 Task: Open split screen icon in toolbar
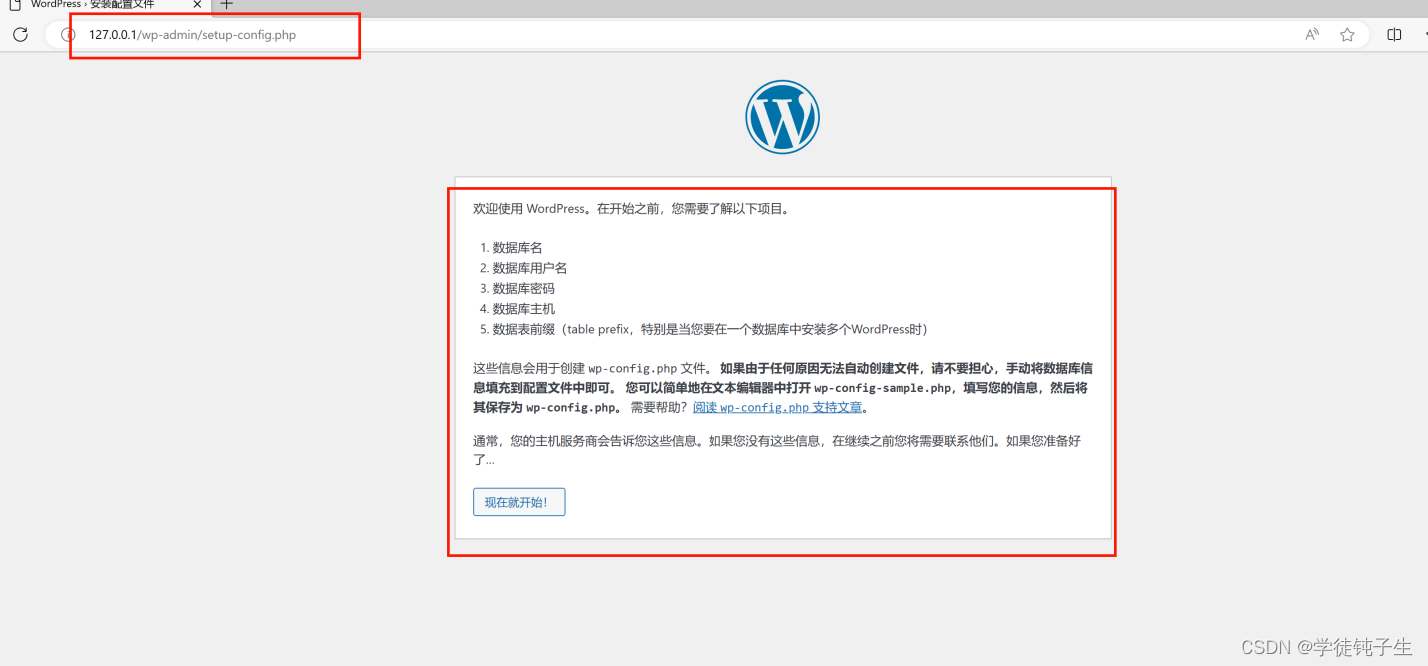(x=1394, y=35)
